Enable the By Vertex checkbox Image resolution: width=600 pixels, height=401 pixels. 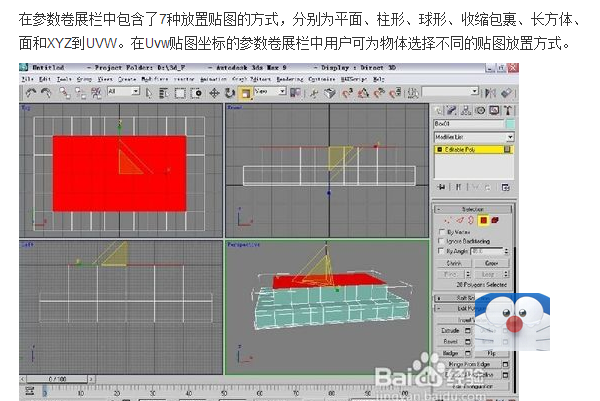tap(442, 232)
